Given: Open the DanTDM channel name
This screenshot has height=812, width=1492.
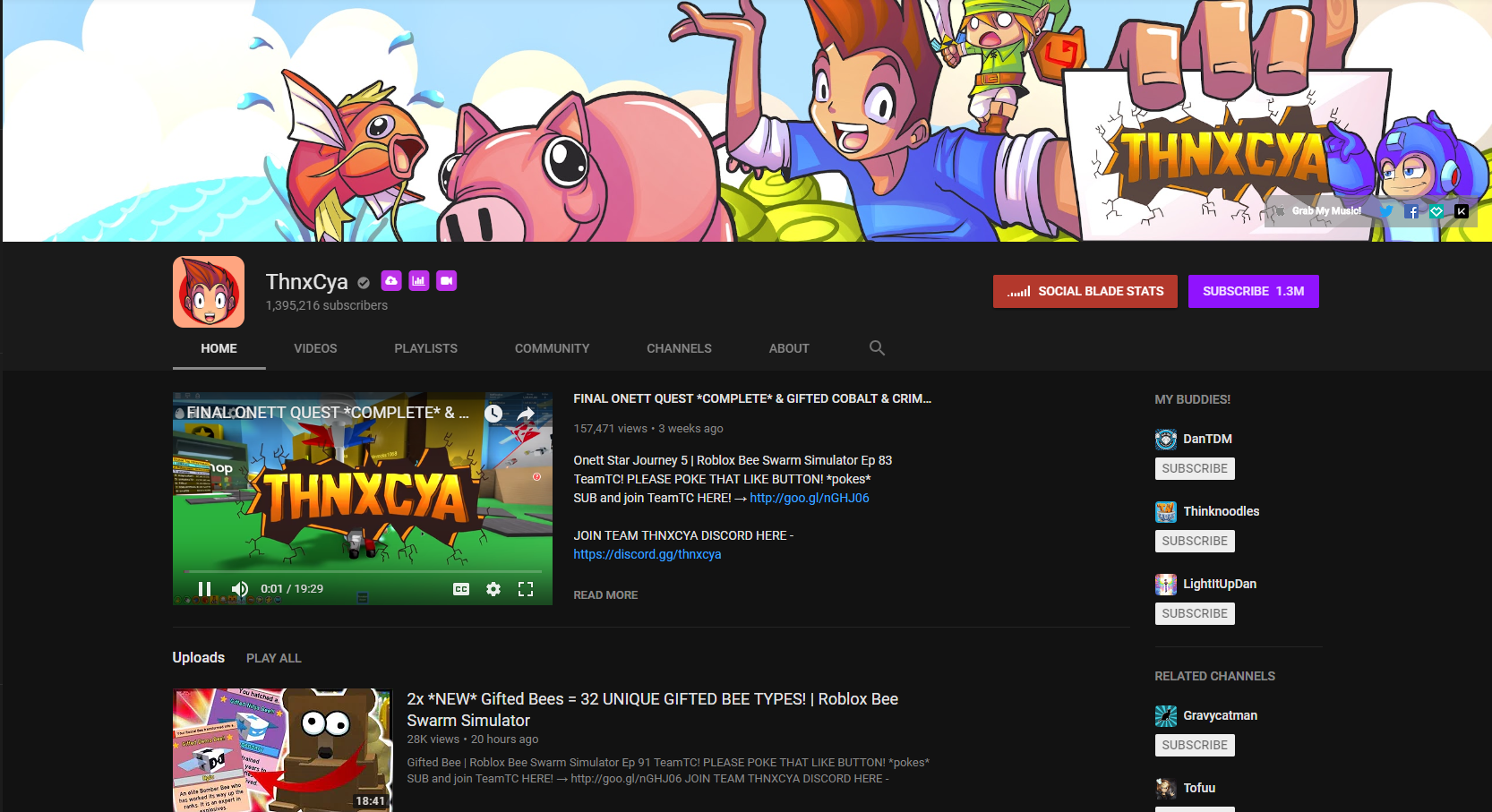Looking at the screenshot, I should tap(1208, 439).
